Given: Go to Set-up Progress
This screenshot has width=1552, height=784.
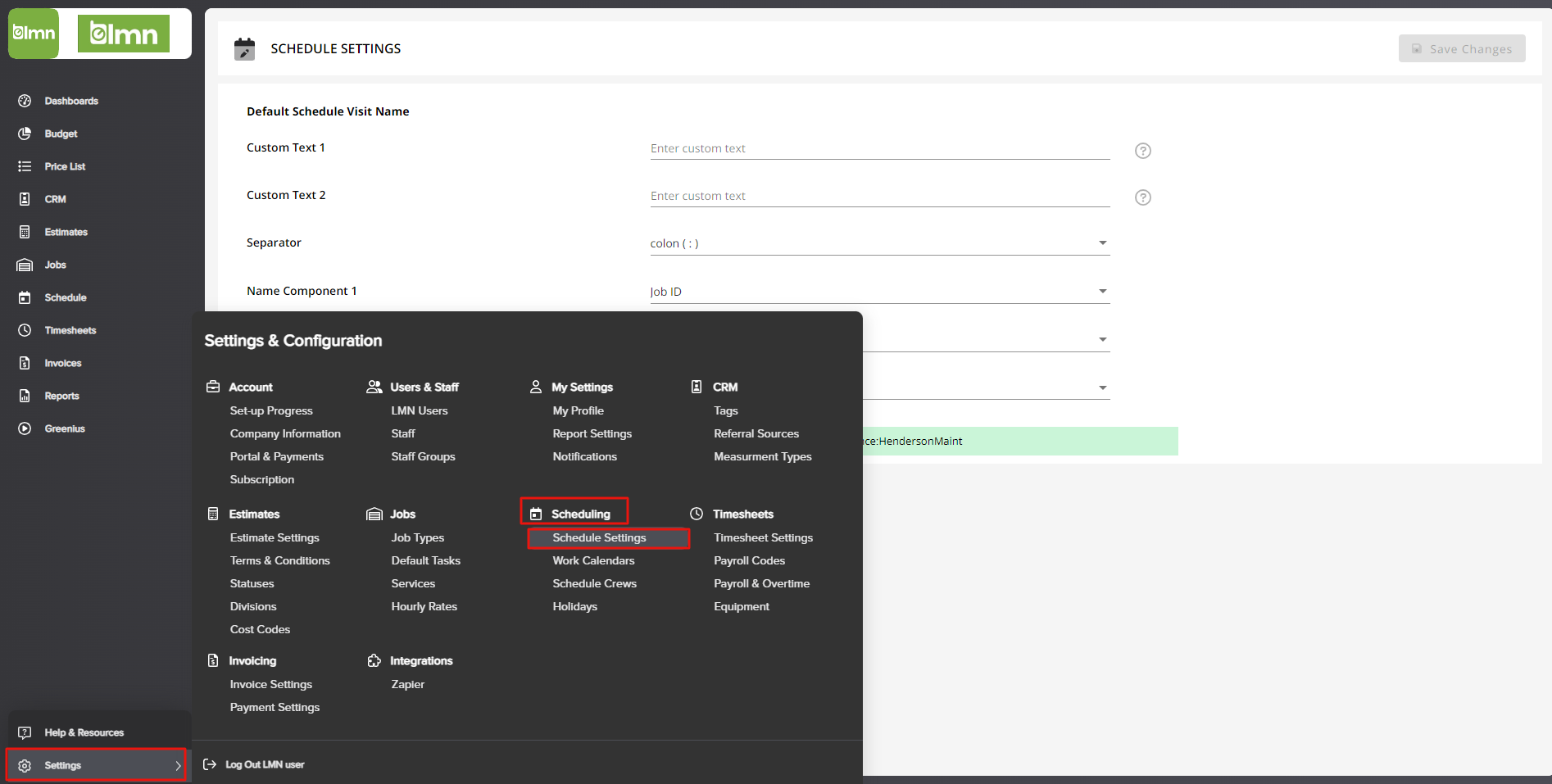Looking at the screenshot, I should 271,410.
